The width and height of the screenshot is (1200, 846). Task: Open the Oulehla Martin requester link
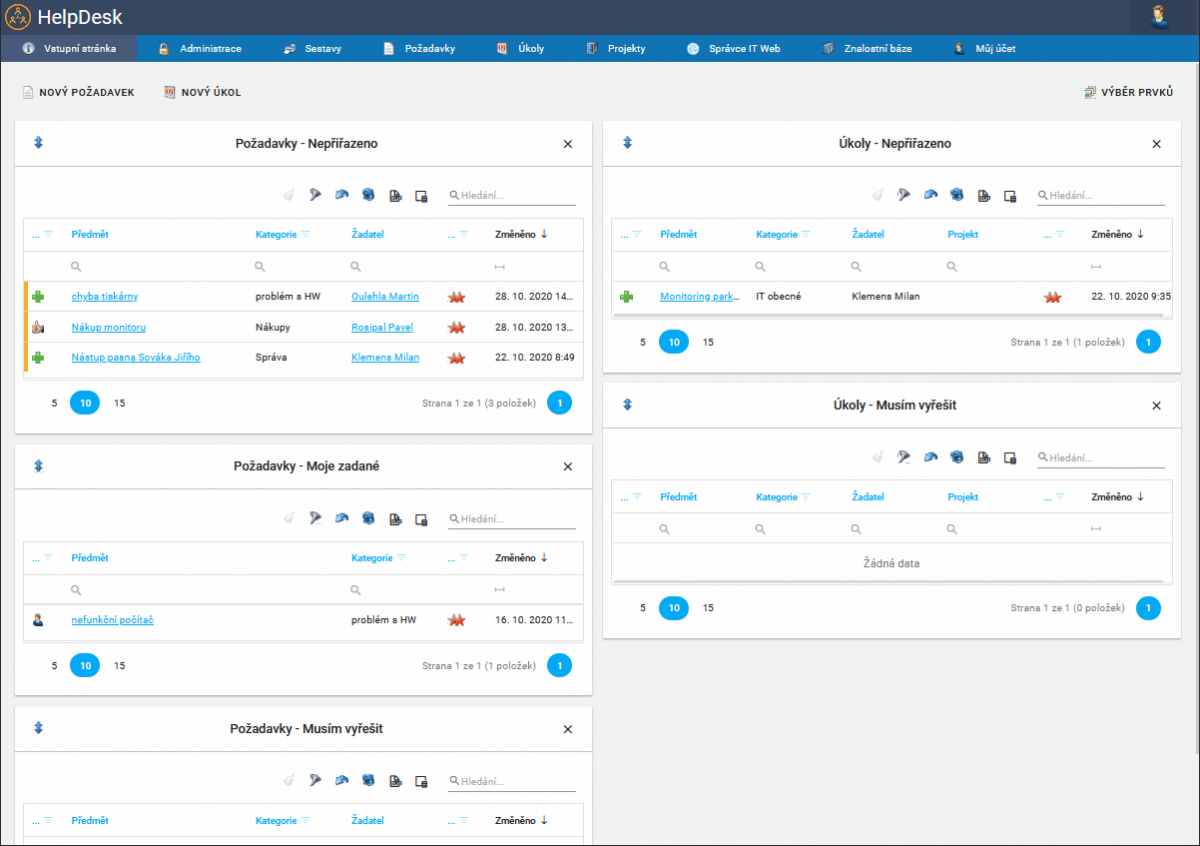pyautogui.click(x=385, y=297)
